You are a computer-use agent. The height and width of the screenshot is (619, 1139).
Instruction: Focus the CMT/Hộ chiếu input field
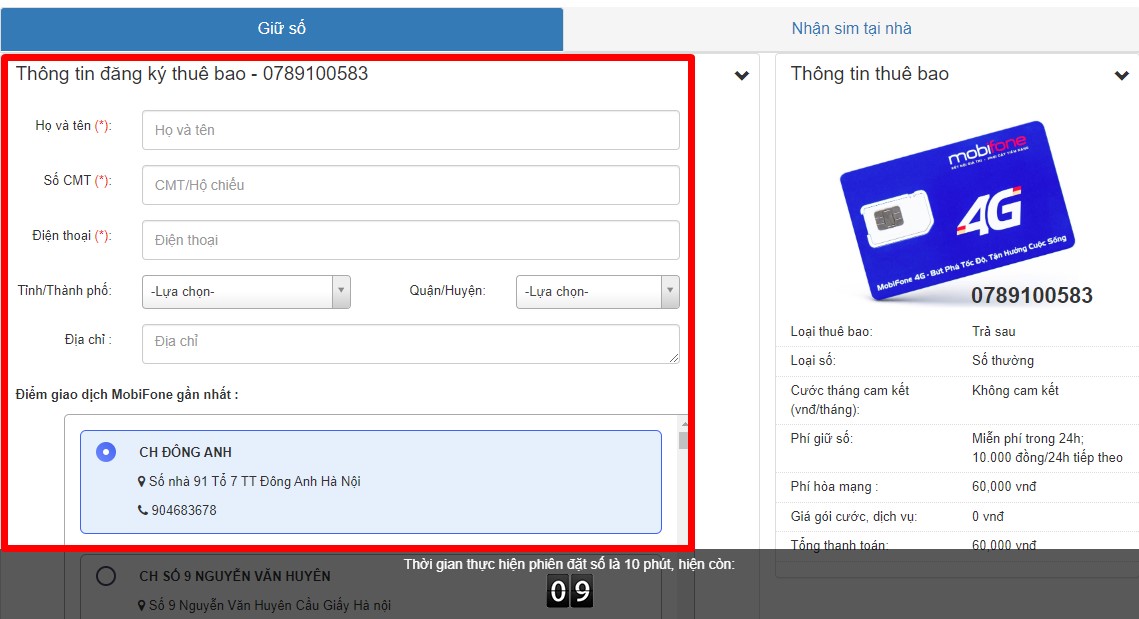click(x=410, y=185)
